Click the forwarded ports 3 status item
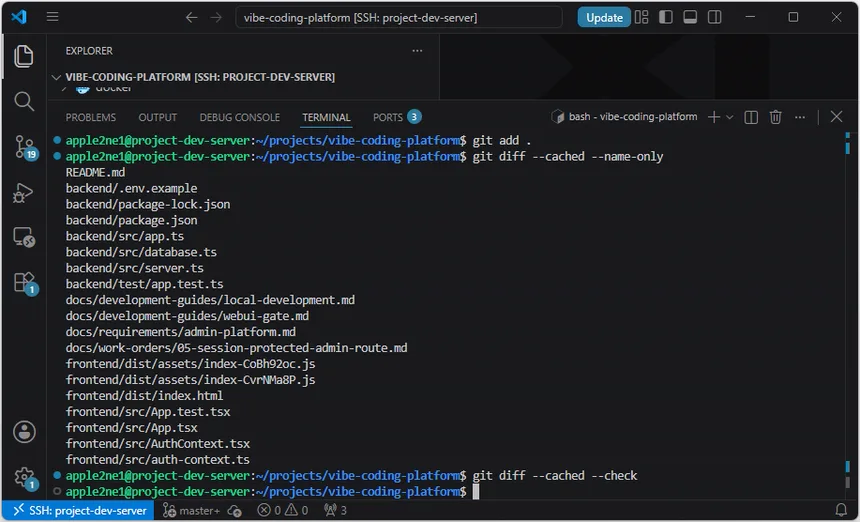The image size is (860, 522). [x=336, y=510]
